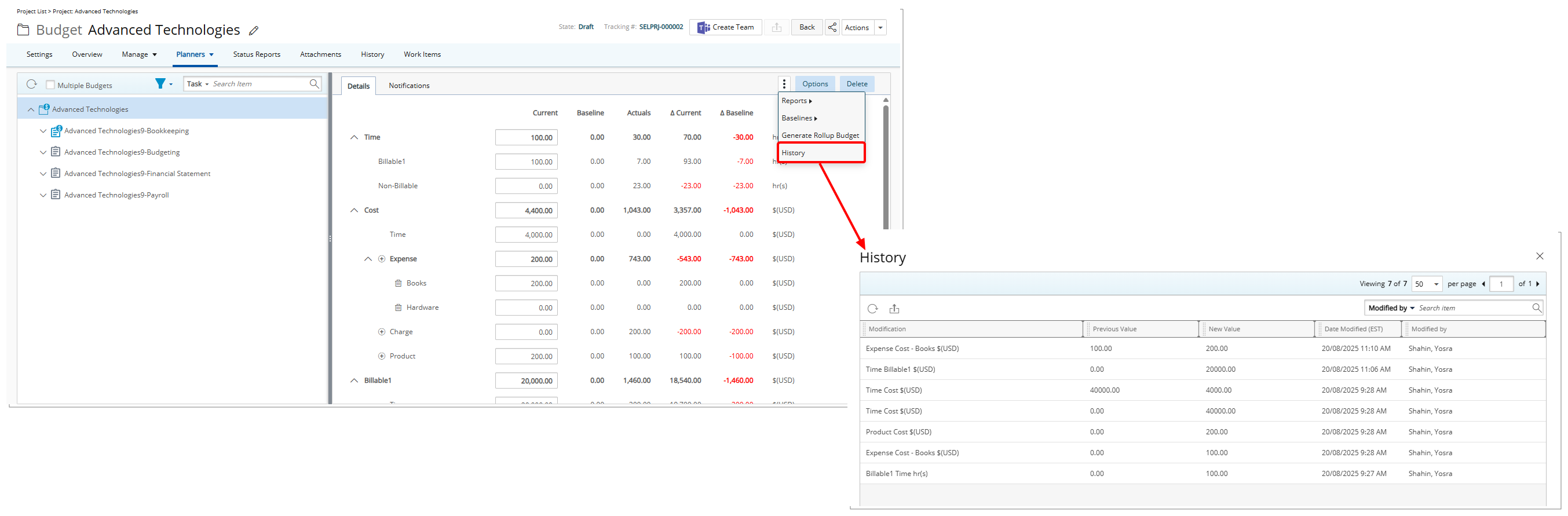Switch to the Notifications tab
1568x516 pixels.
click(409, 85)
